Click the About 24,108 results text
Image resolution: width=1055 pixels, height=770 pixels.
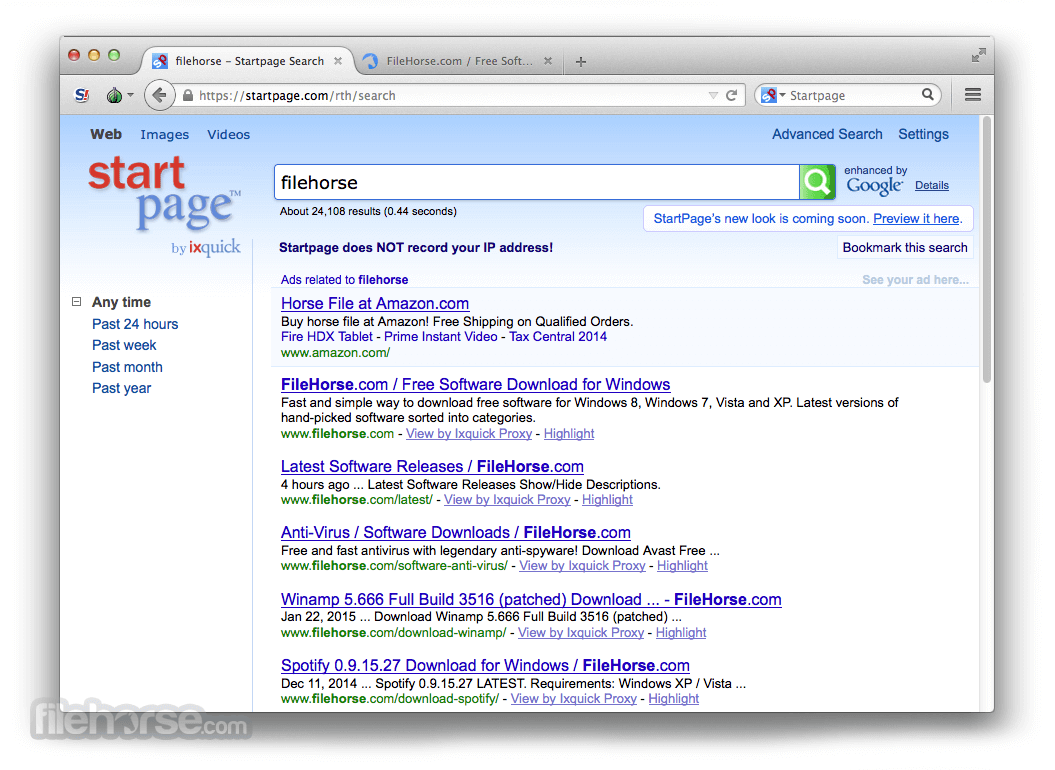coord(368,211)
